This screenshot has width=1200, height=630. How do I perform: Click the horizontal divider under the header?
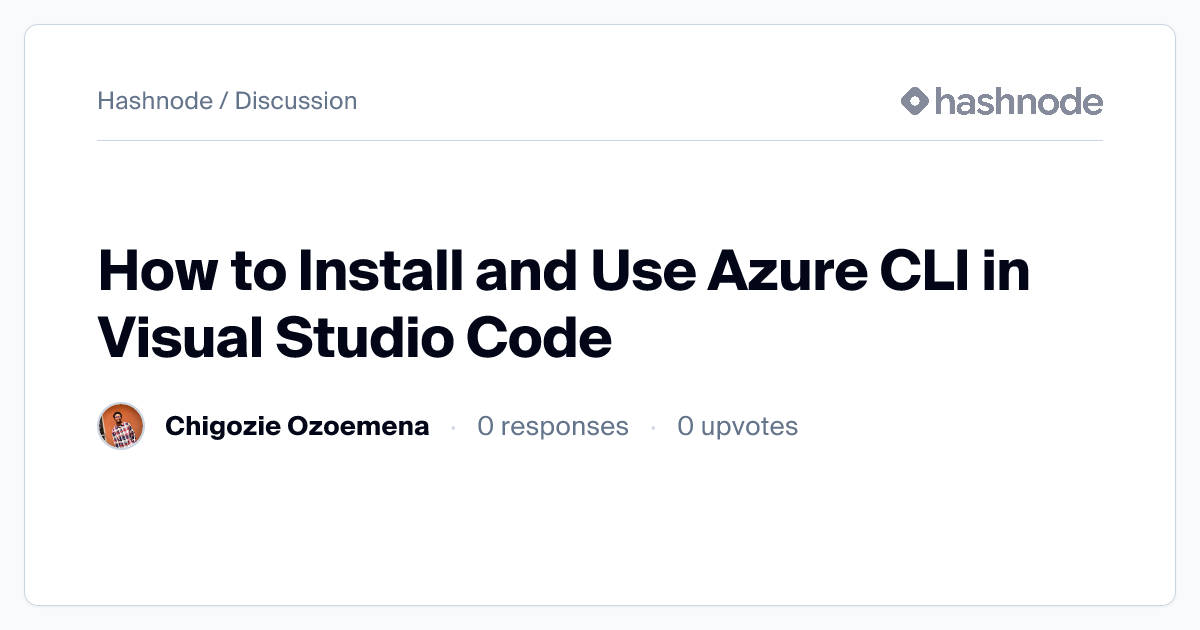pyautogui.click(x=600, y=141)
